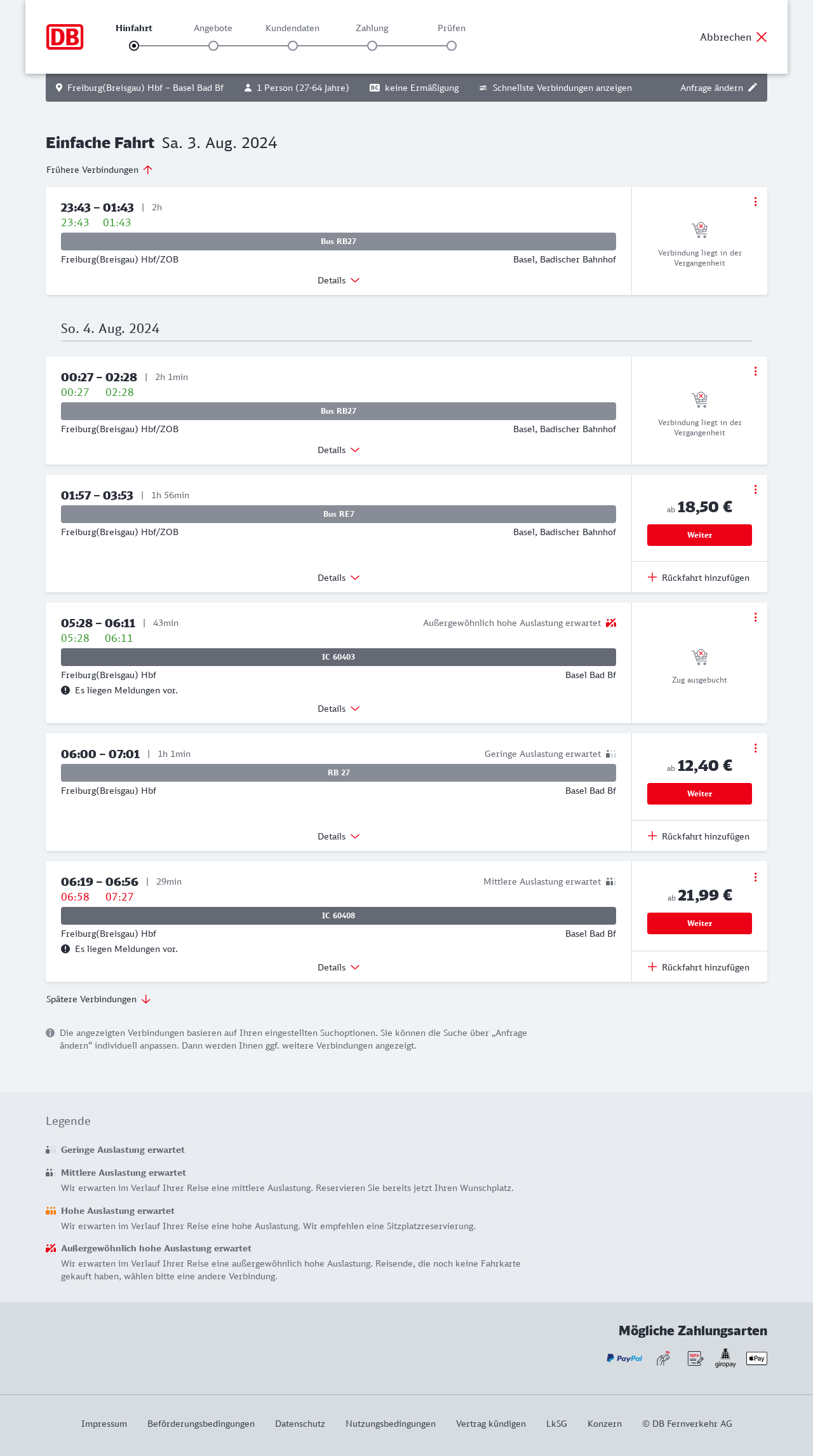
Task: Click the alert icon on IC 60403
Action: click(x=65, y=690)
